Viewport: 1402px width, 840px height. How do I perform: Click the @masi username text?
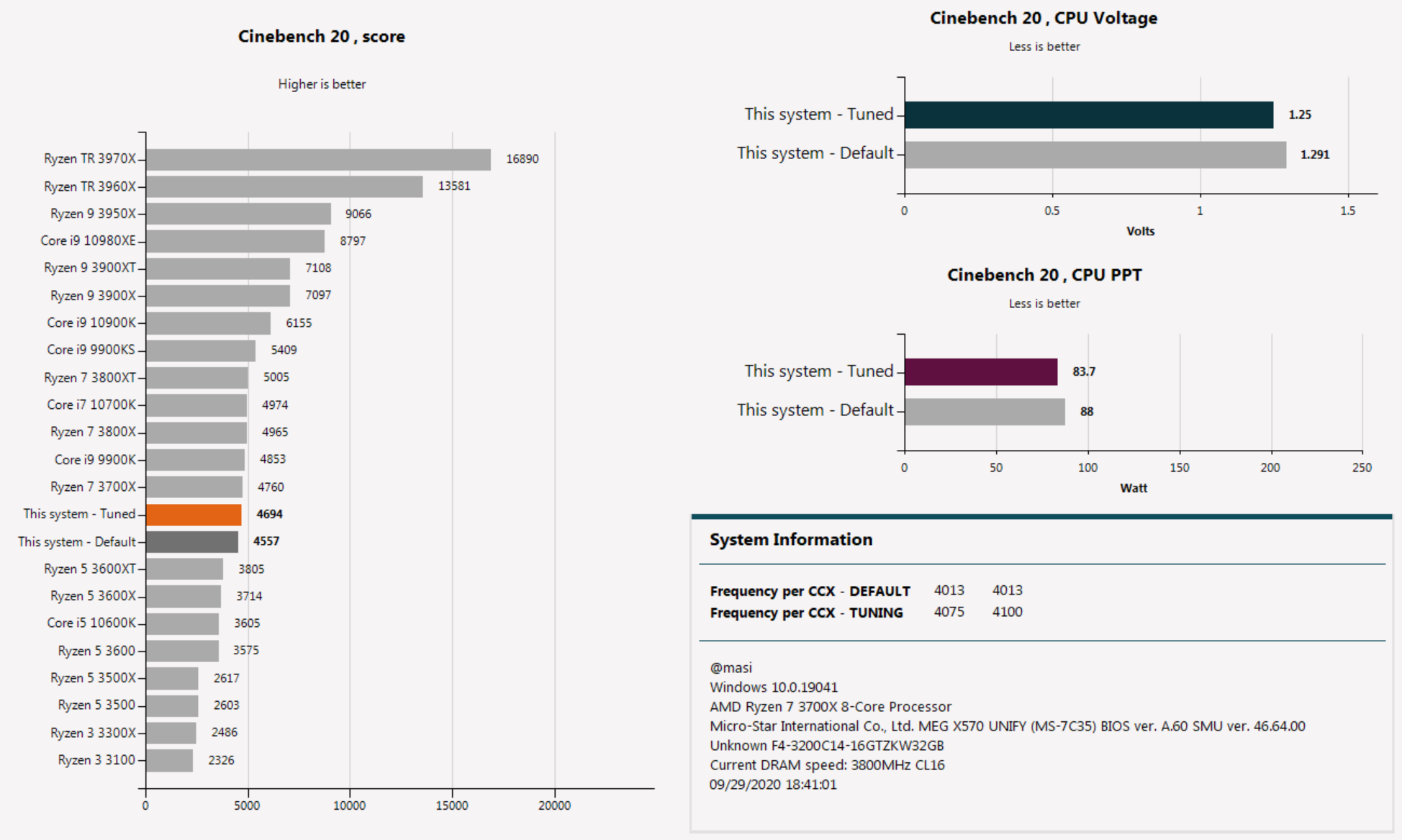pyautogui.click(x=731, y=668)
